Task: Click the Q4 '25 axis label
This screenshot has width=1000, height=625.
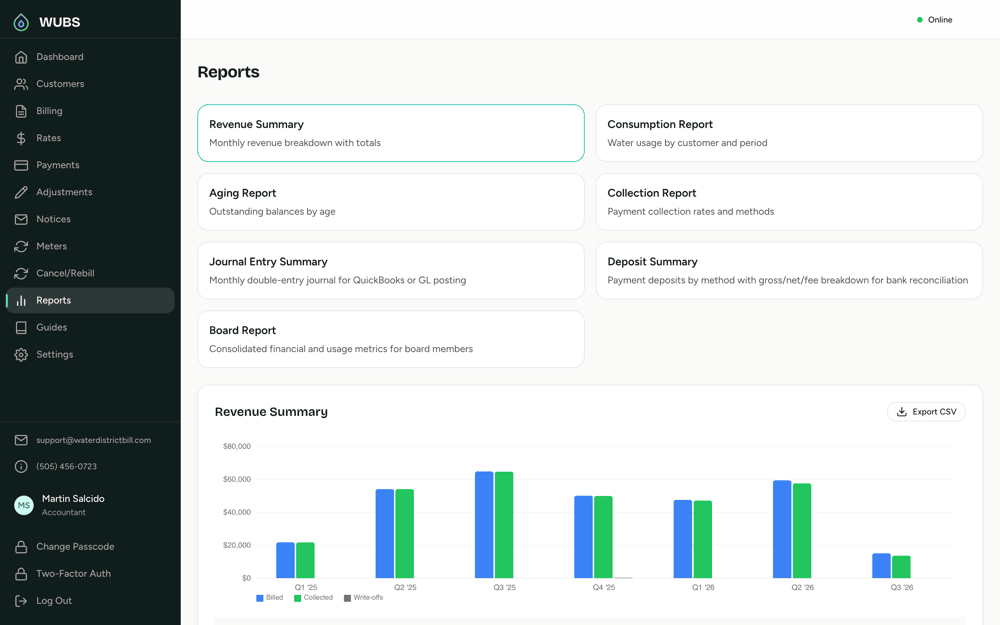Action: pos(603,587)
